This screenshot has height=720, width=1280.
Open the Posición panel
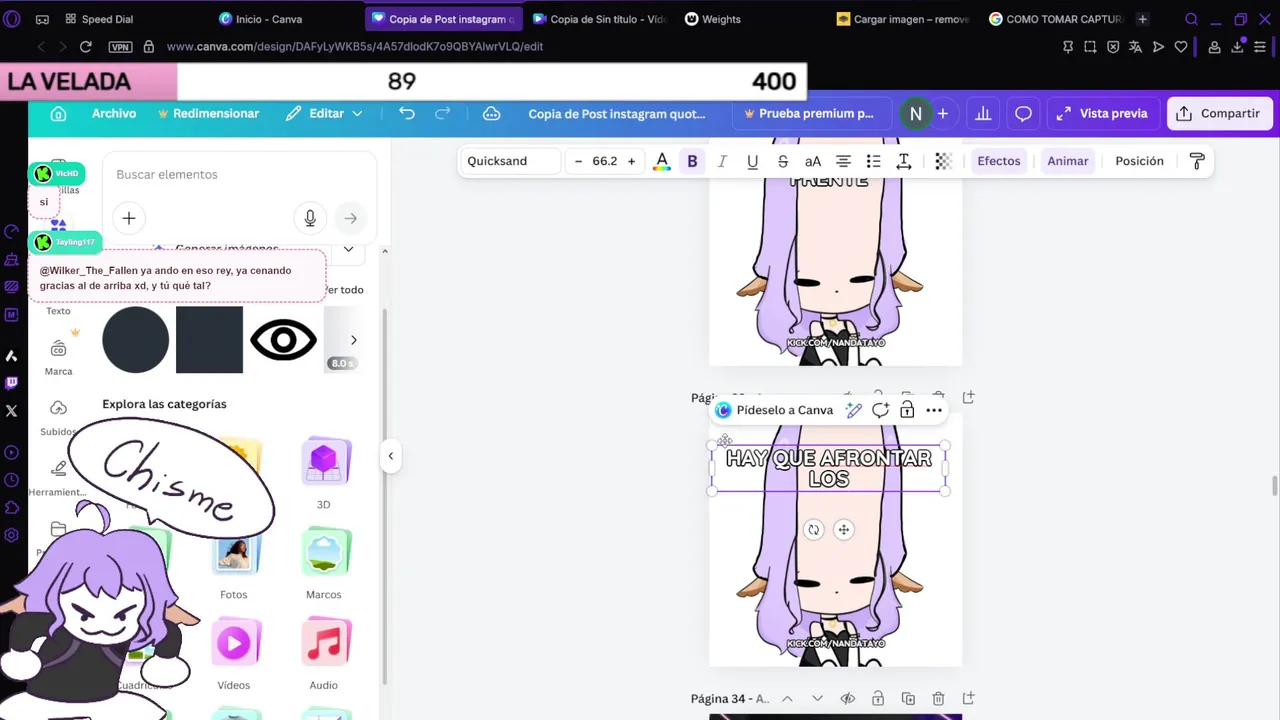tap(1139, 161)
